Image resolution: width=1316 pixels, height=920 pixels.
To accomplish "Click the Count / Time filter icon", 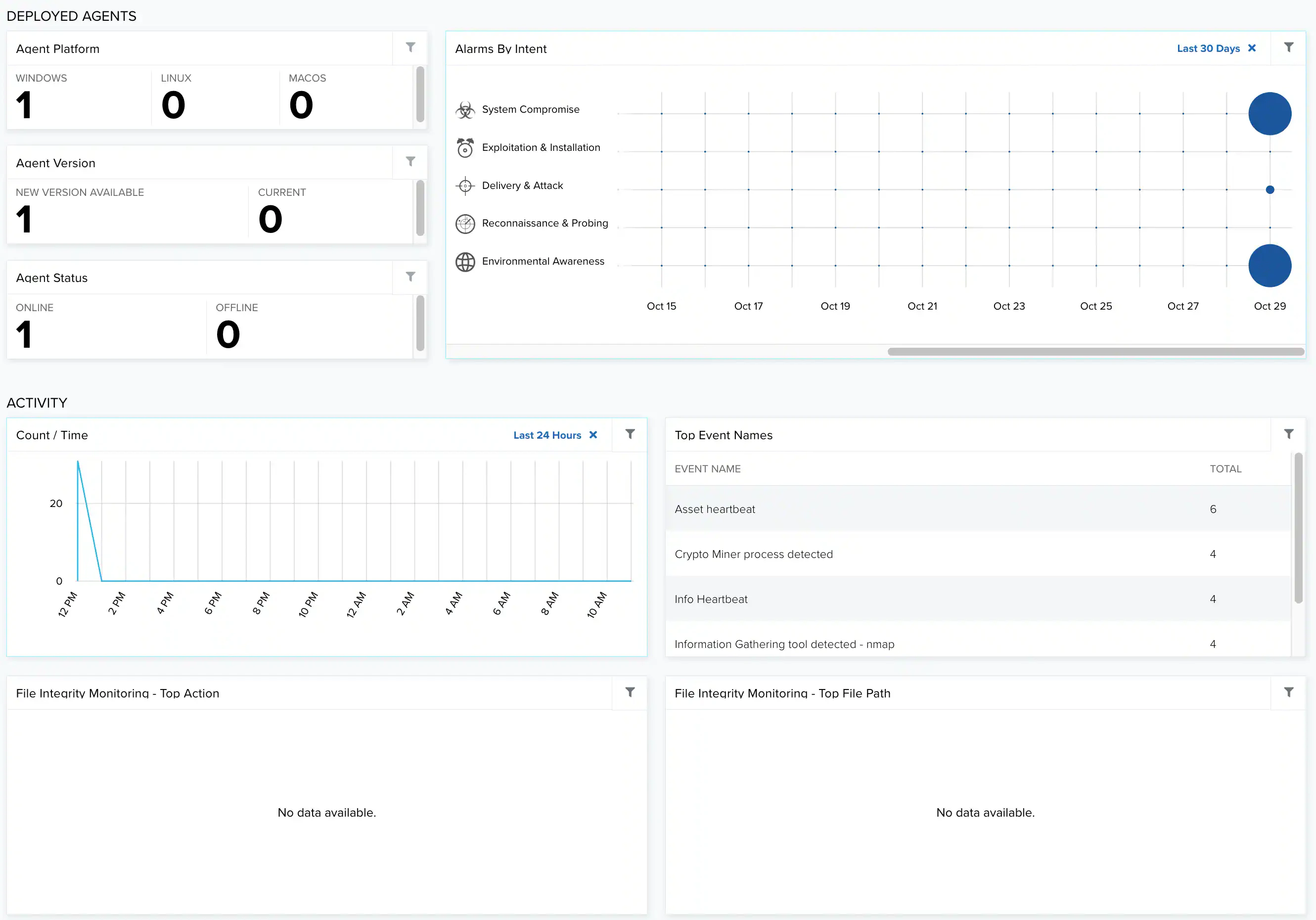I will pyautogui.click(x=630, y=434).
